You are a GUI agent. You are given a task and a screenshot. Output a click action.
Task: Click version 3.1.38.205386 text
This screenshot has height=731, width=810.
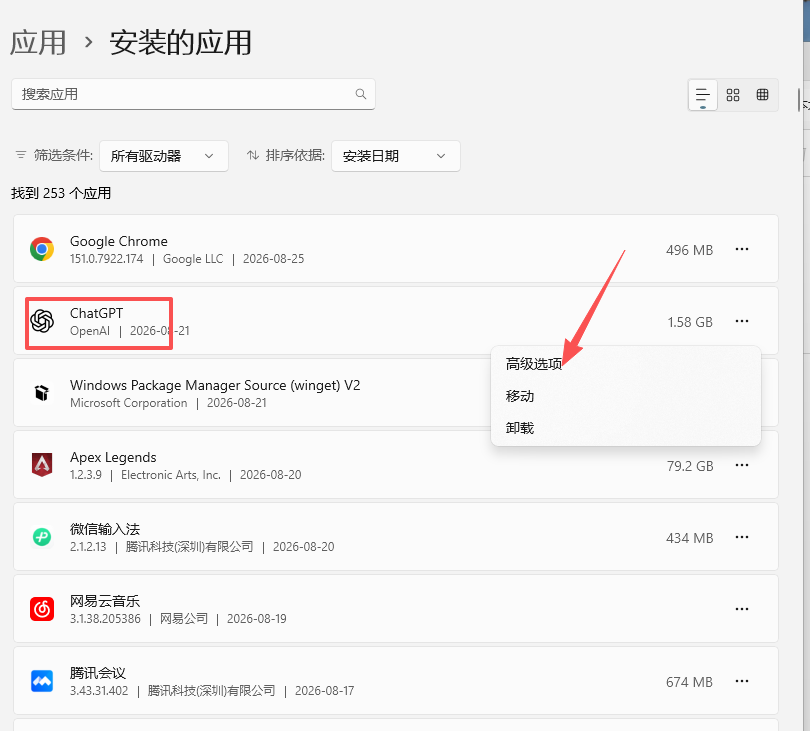click(105, 619)
